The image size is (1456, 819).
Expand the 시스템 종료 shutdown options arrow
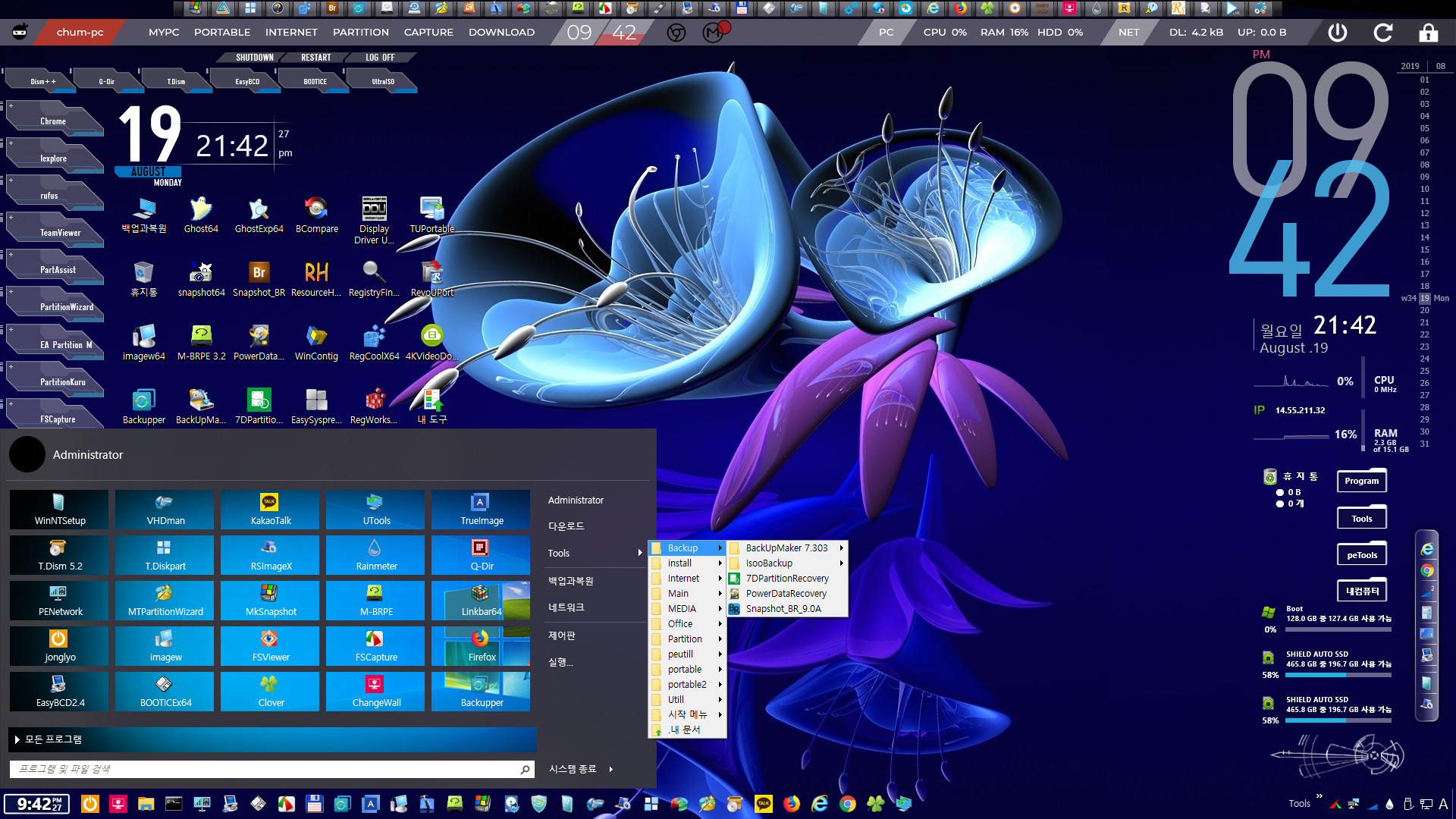click(610, 769)
